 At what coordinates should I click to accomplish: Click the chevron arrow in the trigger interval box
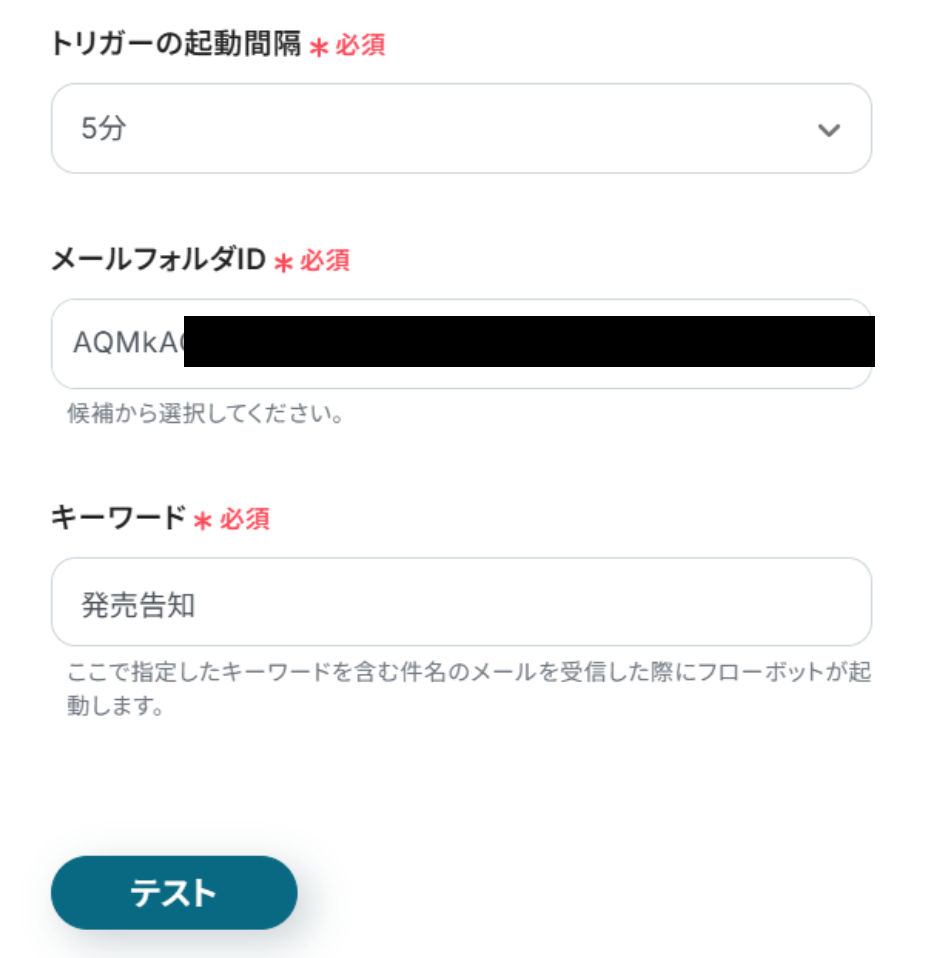(x=828, y=130)
